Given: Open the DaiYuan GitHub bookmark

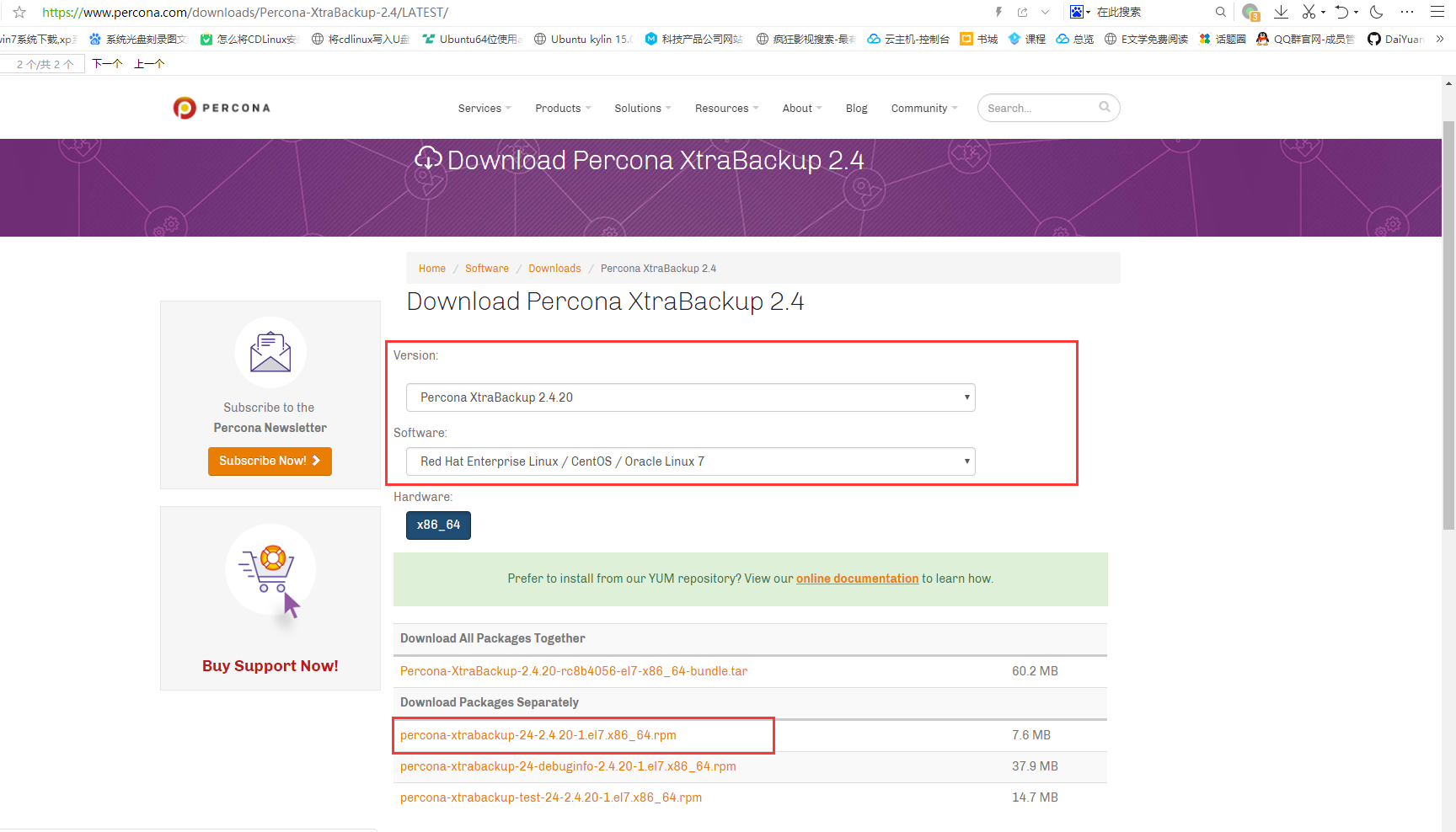Looking at the screenshot, I should 1395,40.
